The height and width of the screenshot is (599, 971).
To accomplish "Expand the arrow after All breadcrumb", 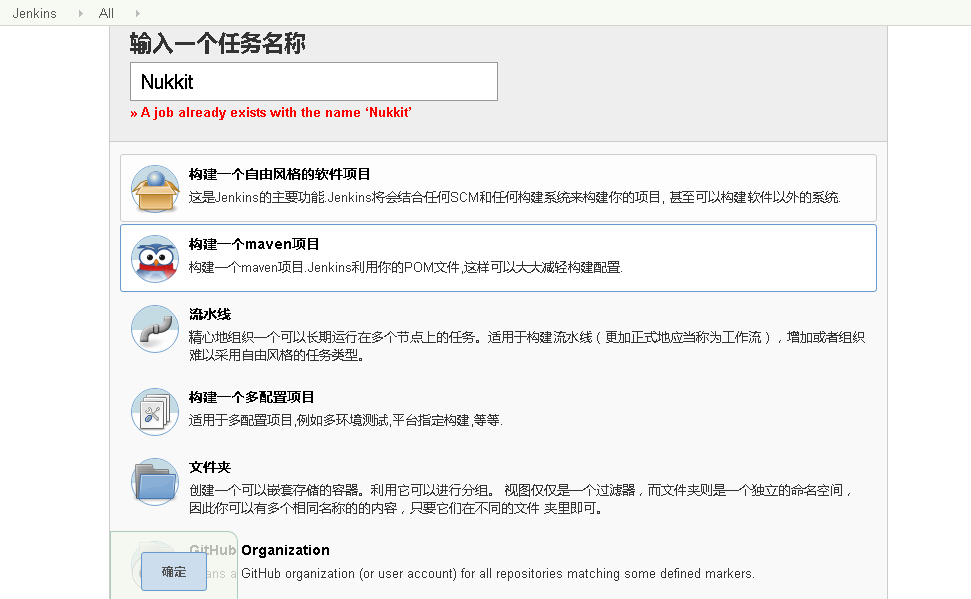I will (x=137, y=13).
